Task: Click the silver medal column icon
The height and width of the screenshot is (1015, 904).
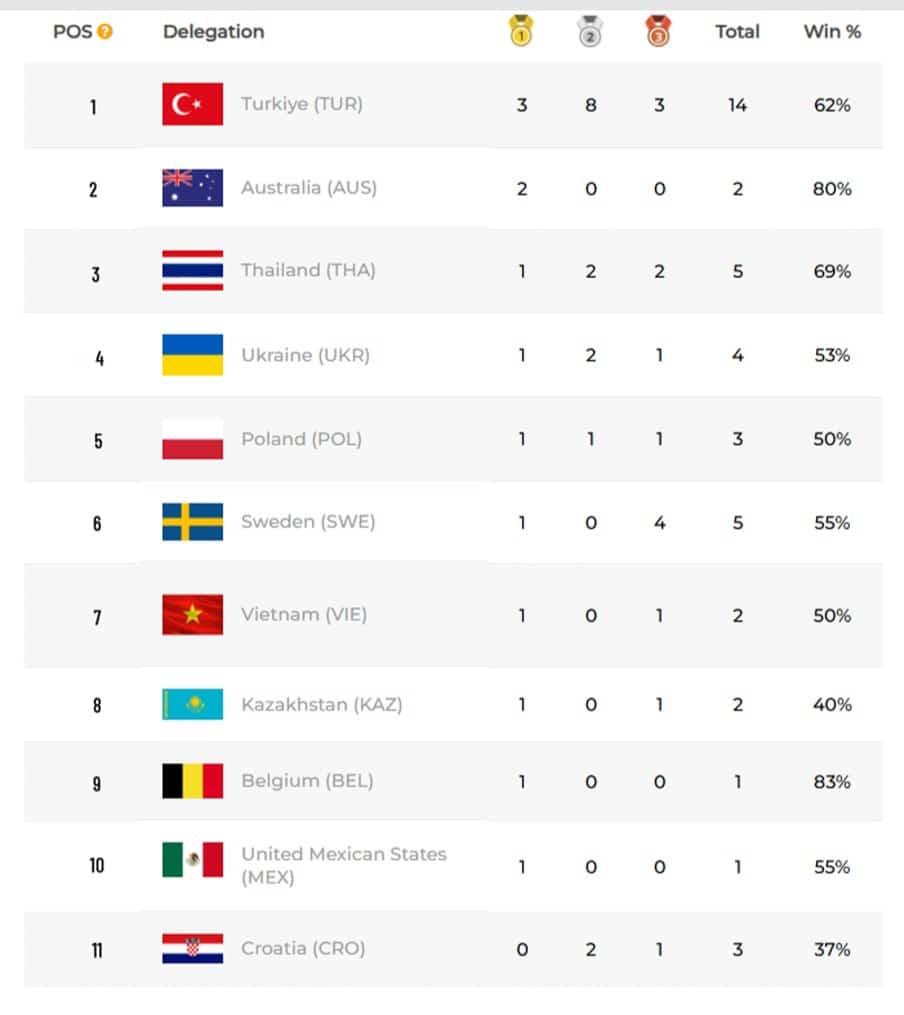Action: [x=590, y=30]
